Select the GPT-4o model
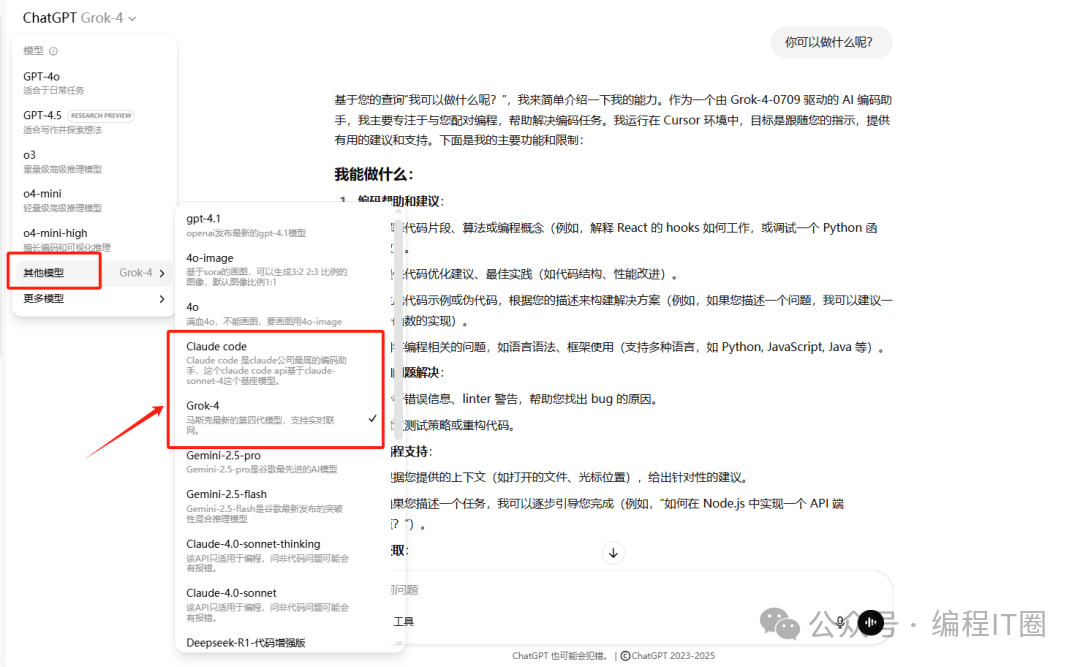 93,82
